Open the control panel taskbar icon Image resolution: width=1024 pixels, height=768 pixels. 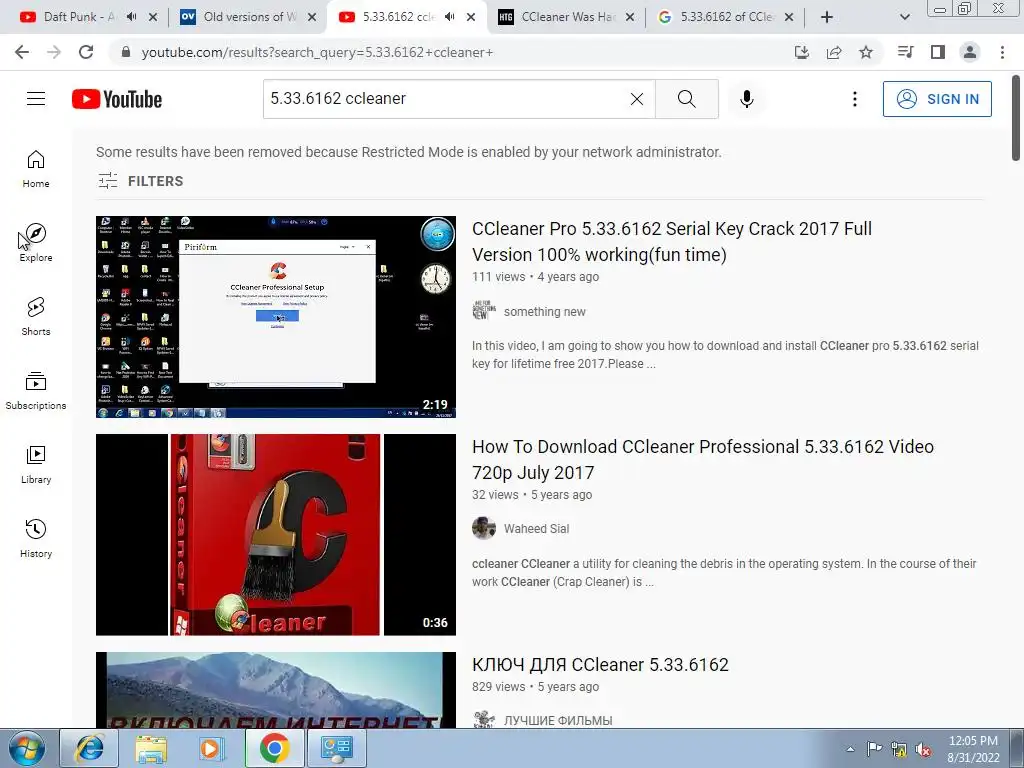click(336, 748)
